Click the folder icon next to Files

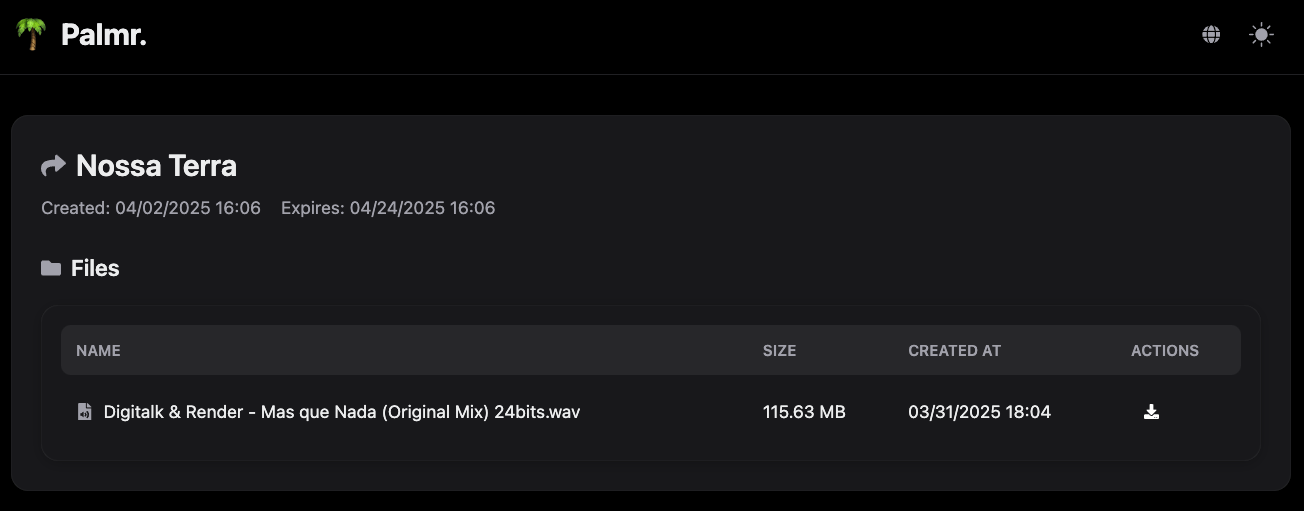pyautogui.click(x=51, y=268)
